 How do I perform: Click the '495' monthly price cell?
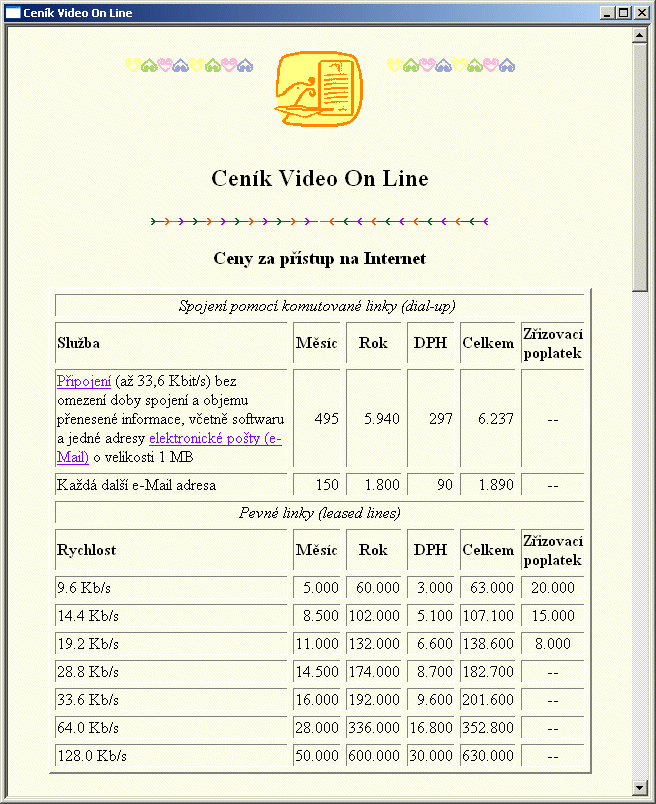(x=317, y=419)
